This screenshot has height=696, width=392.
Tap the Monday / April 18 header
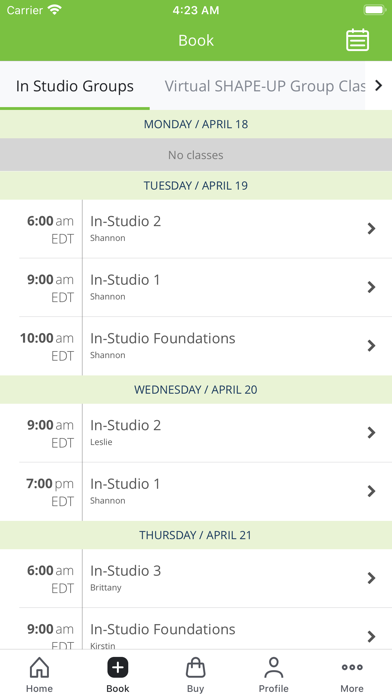196,124
